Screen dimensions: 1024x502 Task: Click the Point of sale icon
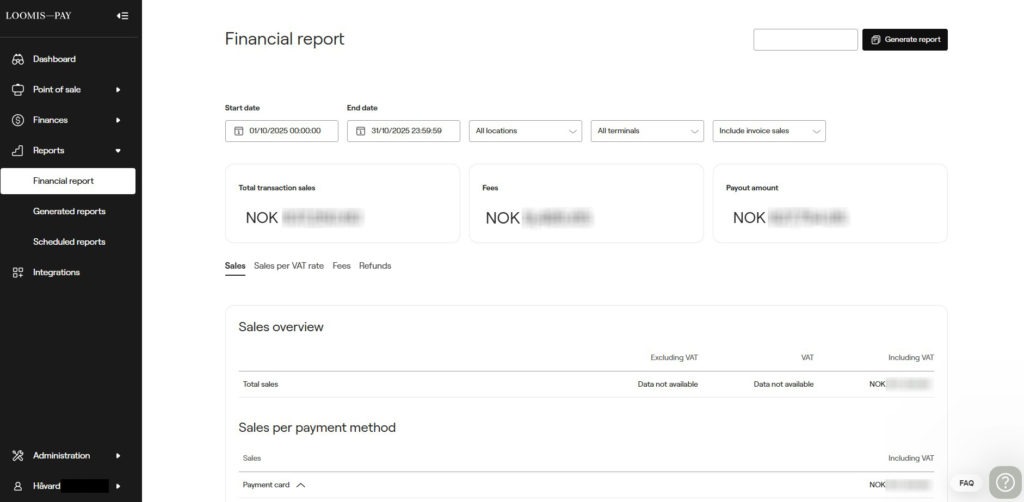18,90
